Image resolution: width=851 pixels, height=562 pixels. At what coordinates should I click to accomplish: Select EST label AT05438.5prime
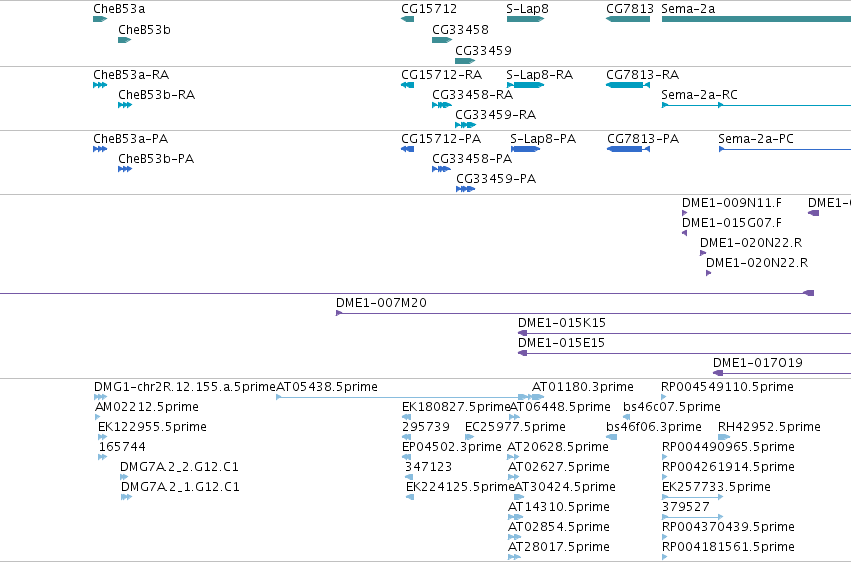(x=327, y=387)
